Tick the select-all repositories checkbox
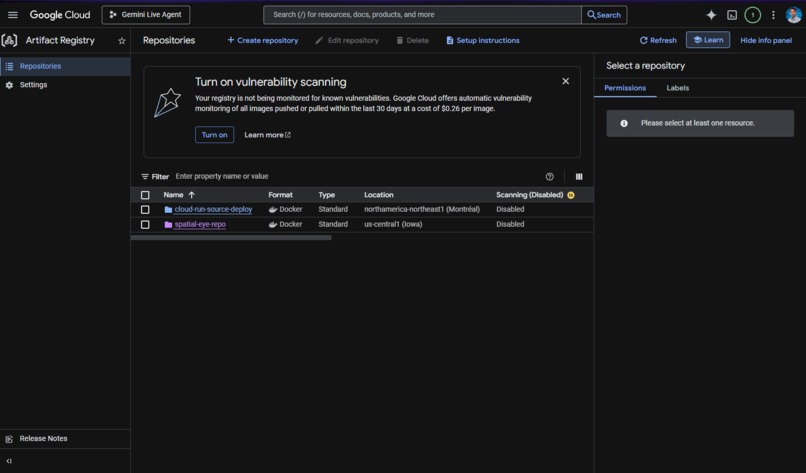Viewport: 806px width, 473px height. [145, 195]
